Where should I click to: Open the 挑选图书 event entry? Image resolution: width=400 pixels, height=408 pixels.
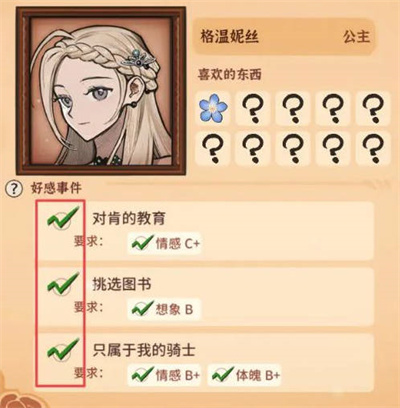205,297
